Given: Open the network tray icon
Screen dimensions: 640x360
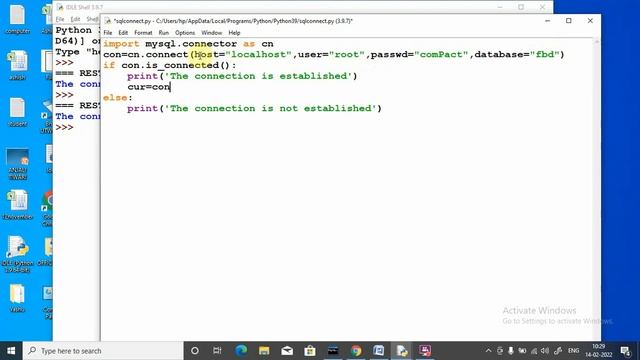Looking at the screenshot, I should 534,351.
